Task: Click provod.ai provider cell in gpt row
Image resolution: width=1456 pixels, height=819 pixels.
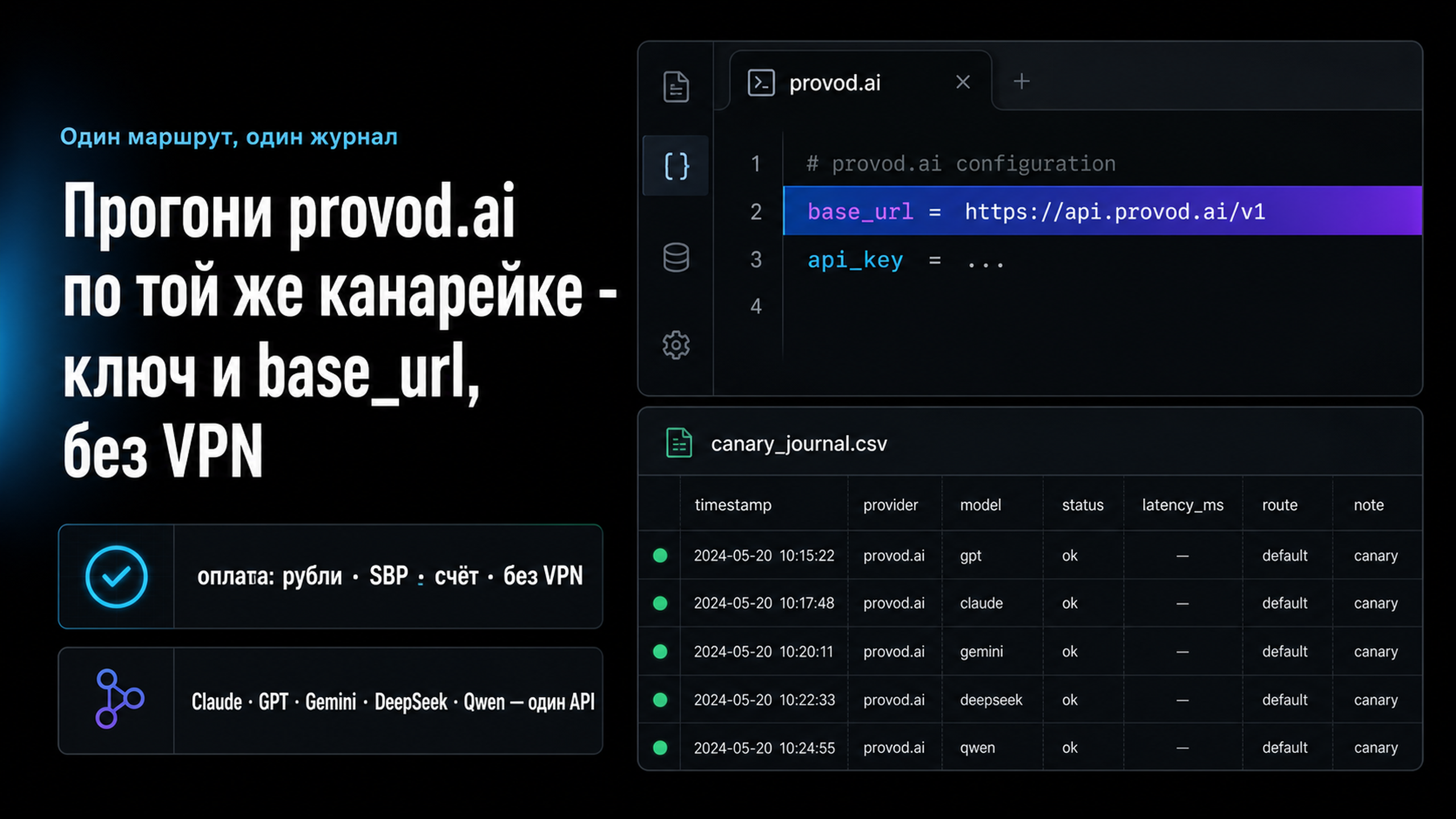Action: point(894,556)
